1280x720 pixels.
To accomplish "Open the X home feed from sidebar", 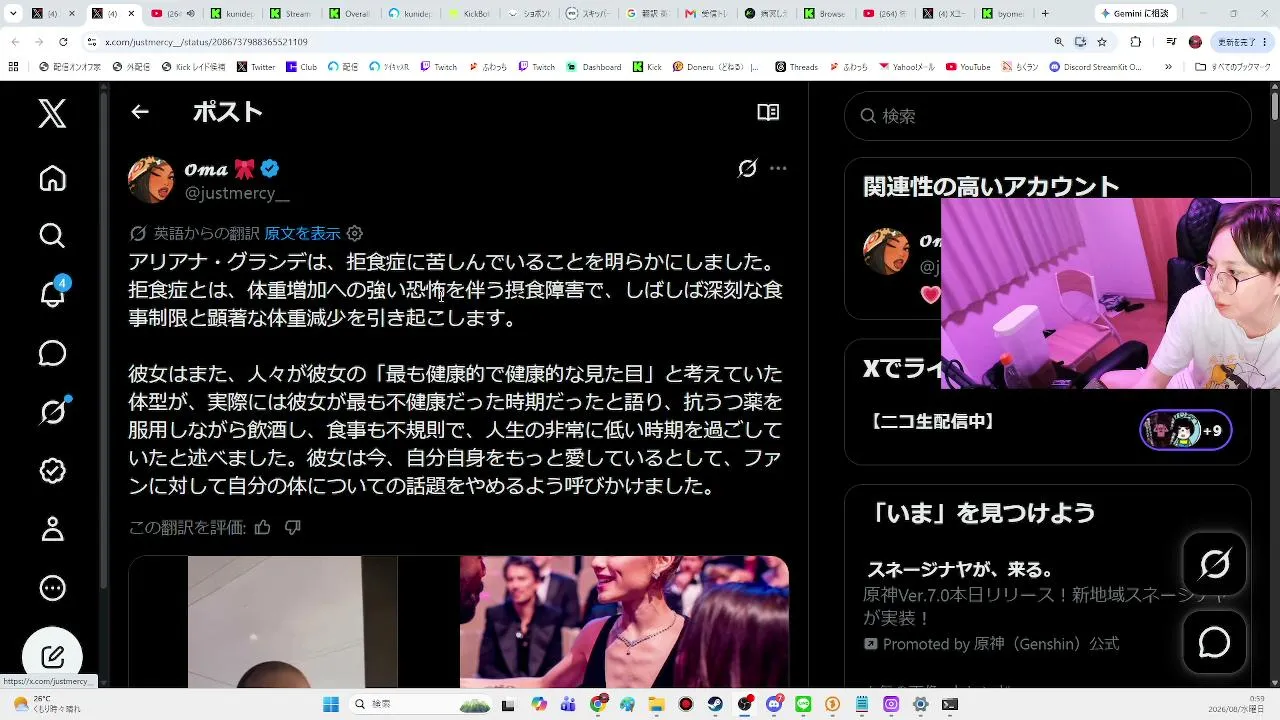I will (x=52, y=178).
